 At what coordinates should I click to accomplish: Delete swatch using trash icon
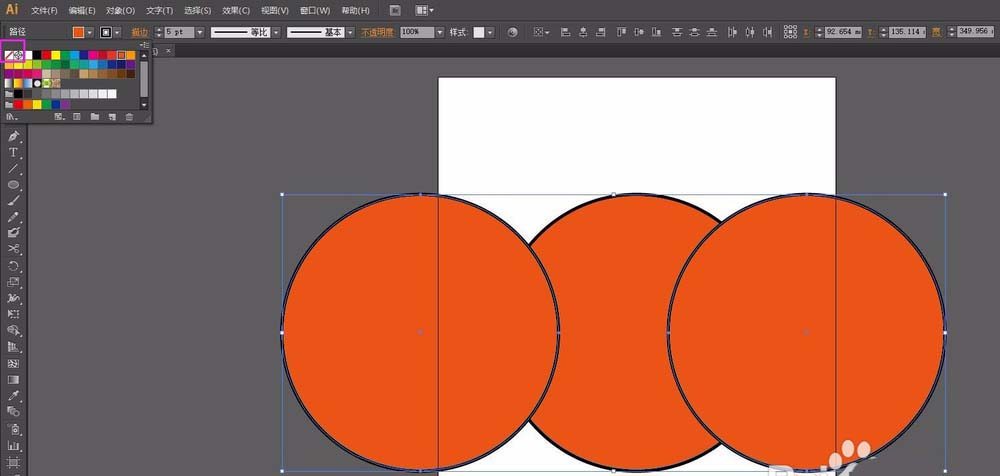click(129, 117)
